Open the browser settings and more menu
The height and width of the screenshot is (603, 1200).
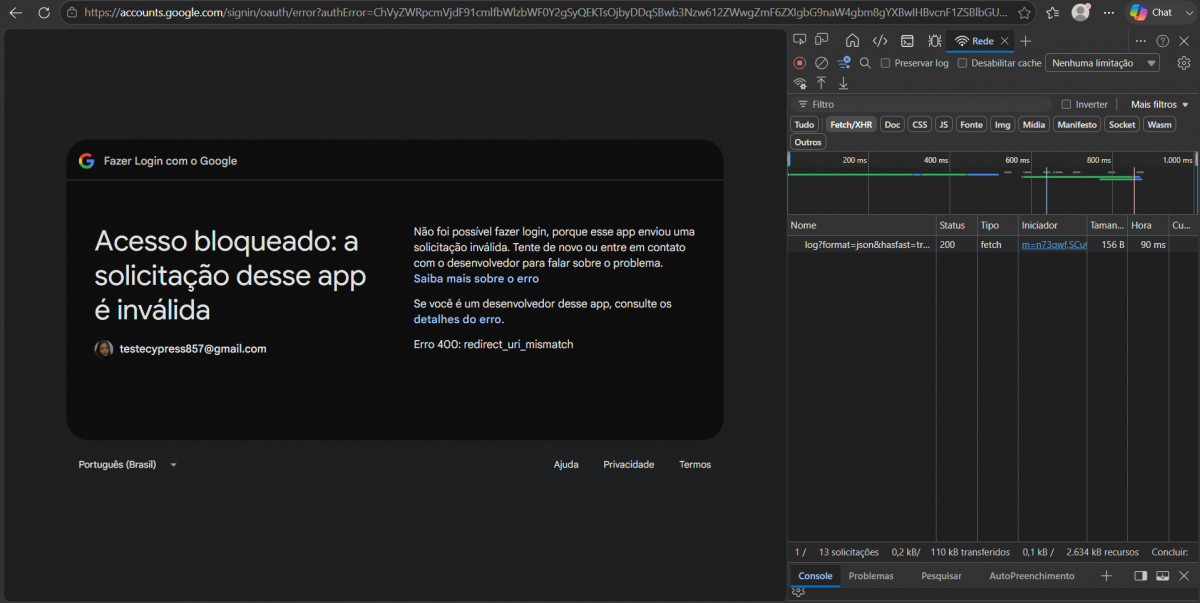click(1108, 13)
